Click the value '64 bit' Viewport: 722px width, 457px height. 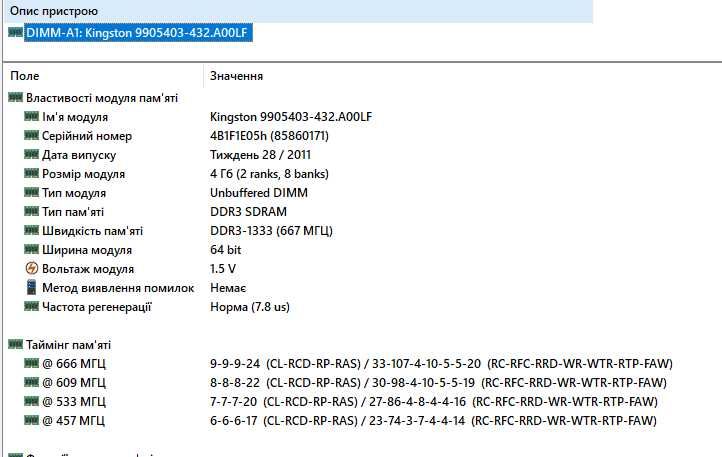point(226,250)
